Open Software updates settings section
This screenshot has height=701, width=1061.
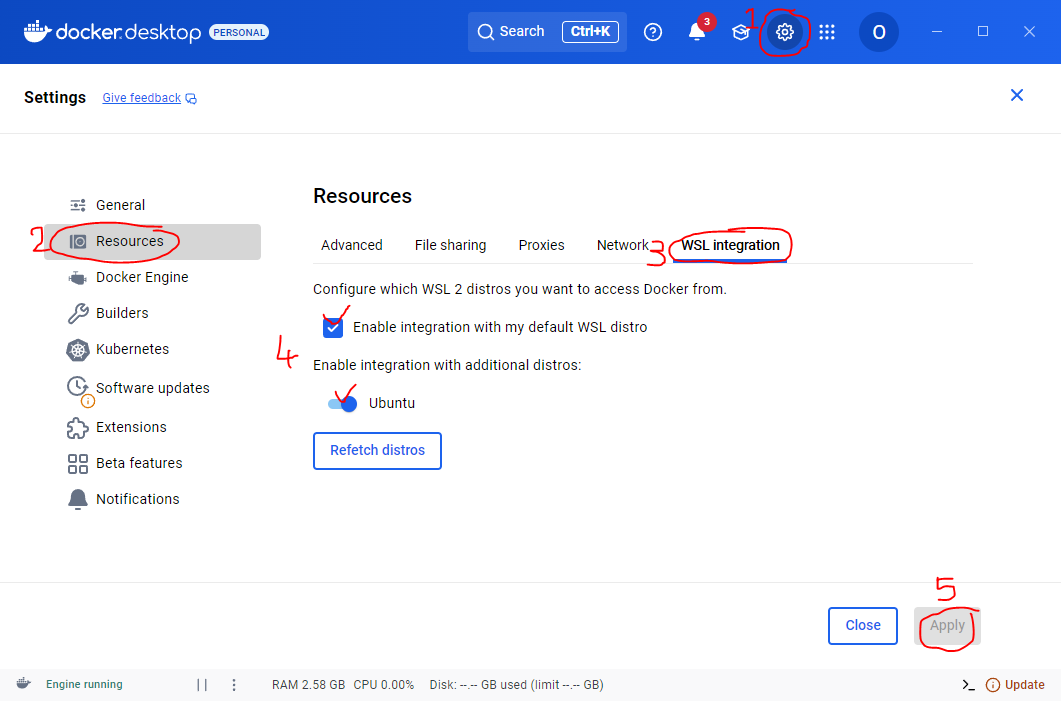[152, 388]
